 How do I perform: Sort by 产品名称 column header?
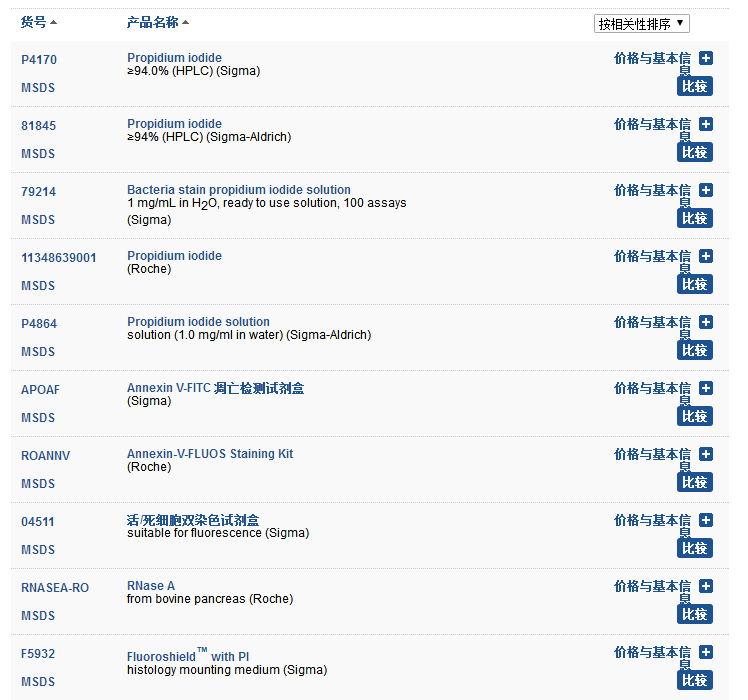pos(157,22)
